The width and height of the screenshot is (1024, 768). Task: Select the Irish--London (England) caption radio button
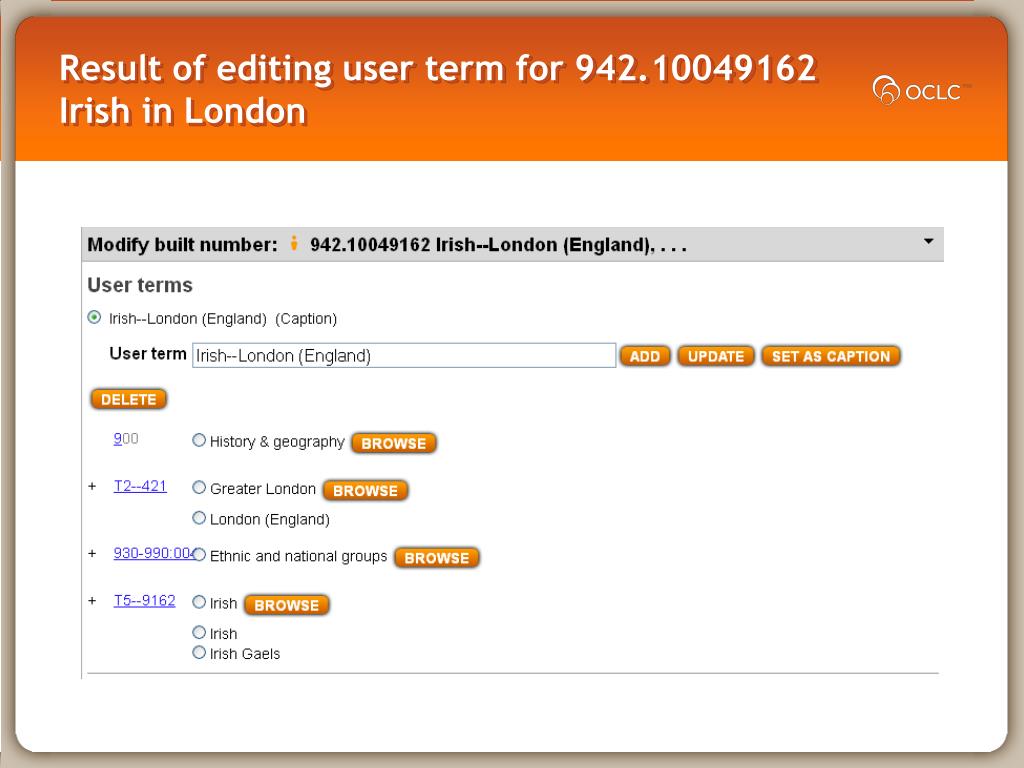tap(95, 317)
